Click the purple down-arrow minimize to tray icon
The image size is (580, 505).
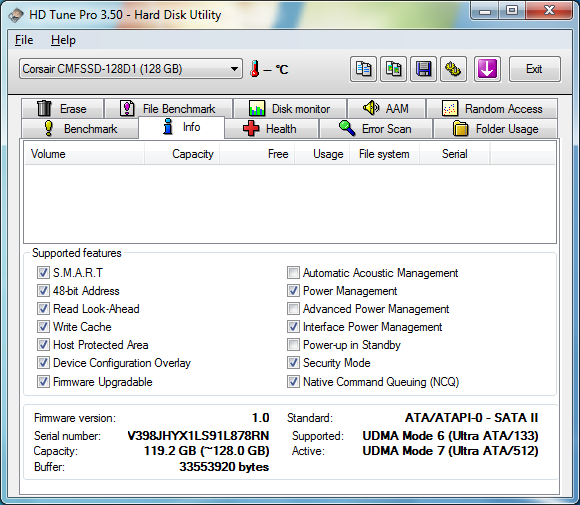[487, 69]
